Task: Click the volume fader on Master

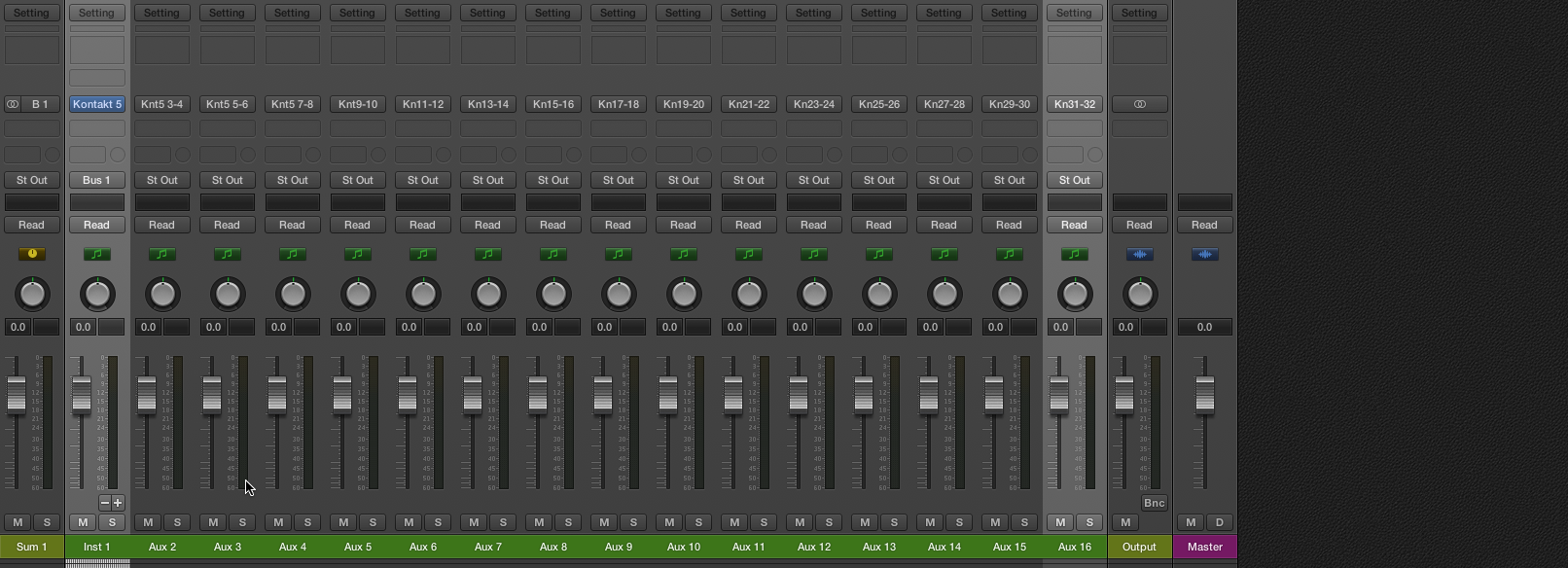Action: click(x=1205, y=394)
